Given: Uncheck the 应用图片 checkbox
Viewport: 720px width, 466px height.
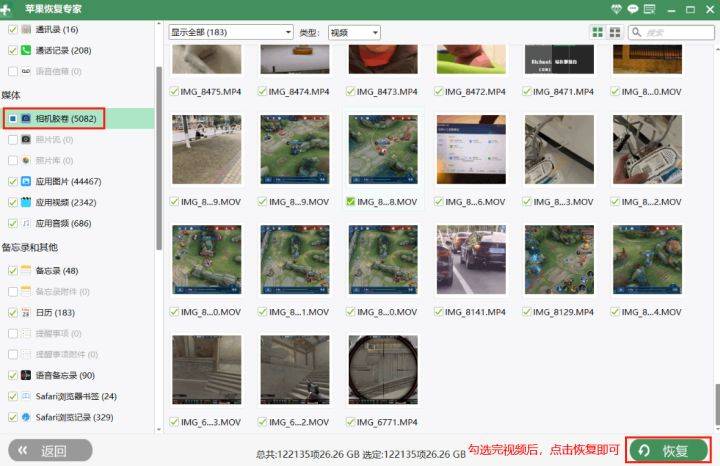Looking at the screenshot, I should point(12,182).
